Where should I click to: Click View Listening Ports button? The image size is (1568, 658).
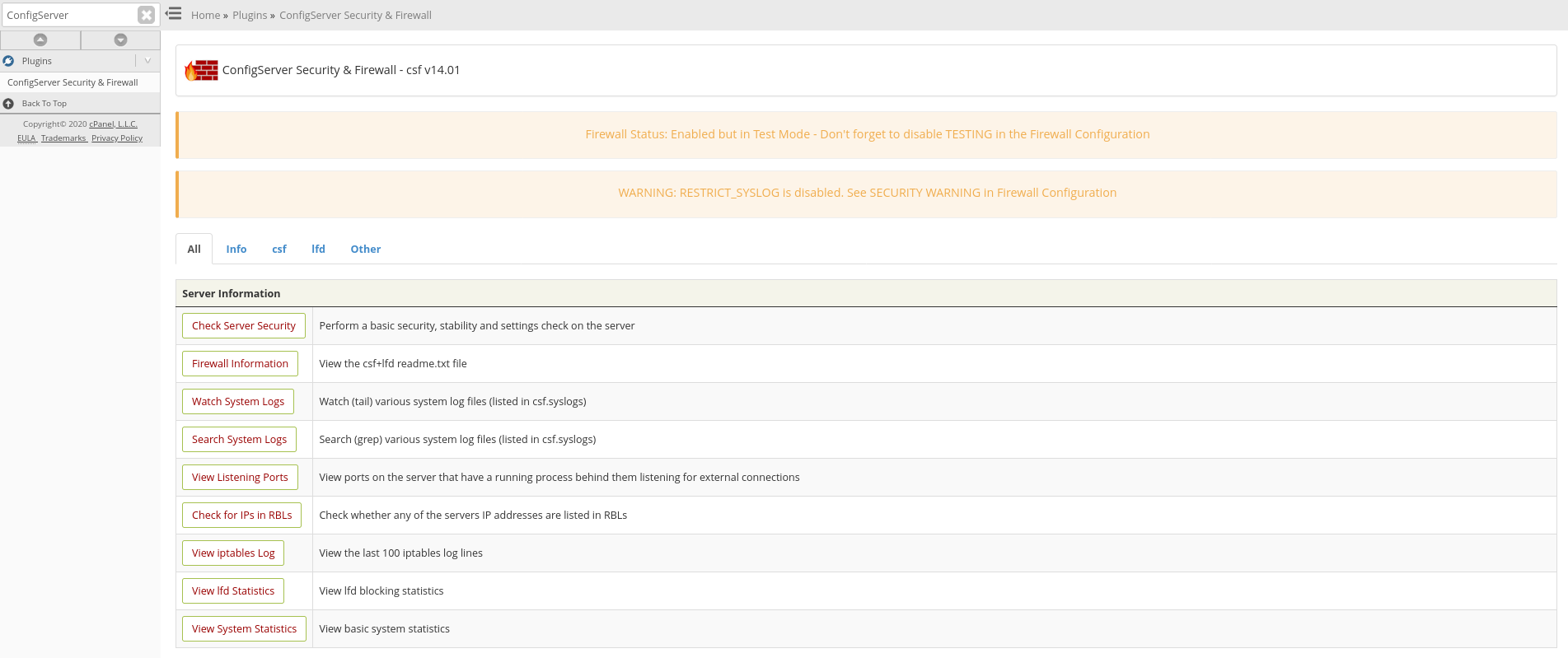click(x=240, y=477)
